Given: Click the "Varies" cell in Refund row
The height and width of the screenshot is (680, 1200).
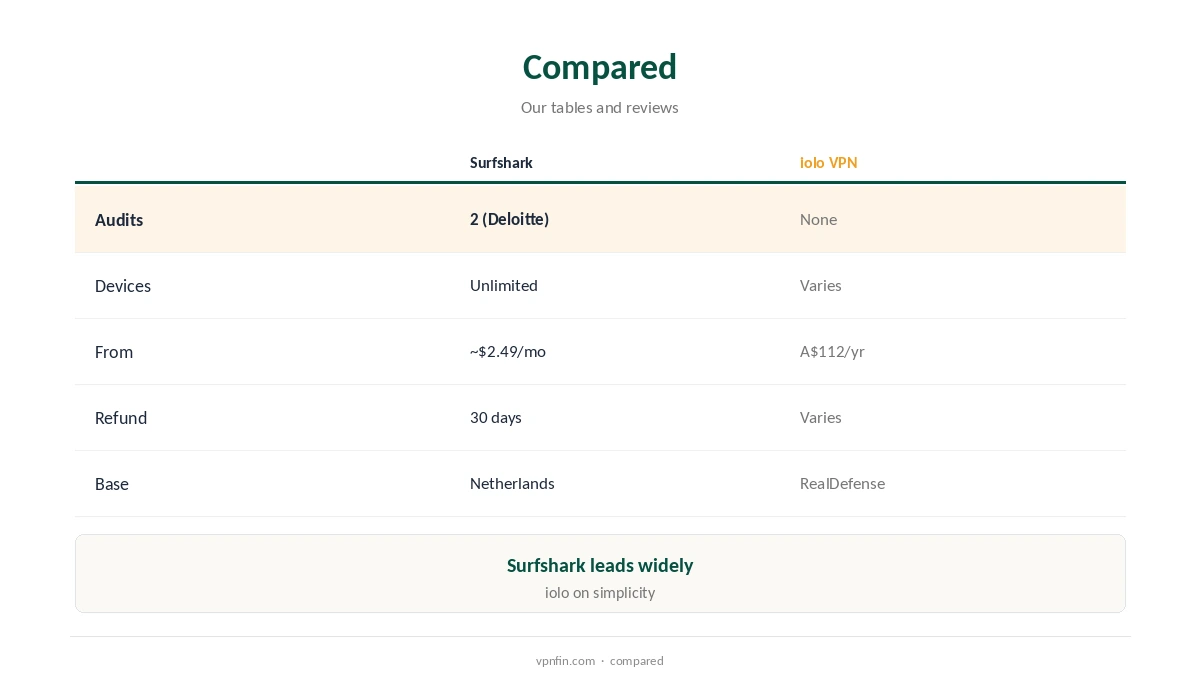Looking at the screenshot, I should (x=820, y=417).
